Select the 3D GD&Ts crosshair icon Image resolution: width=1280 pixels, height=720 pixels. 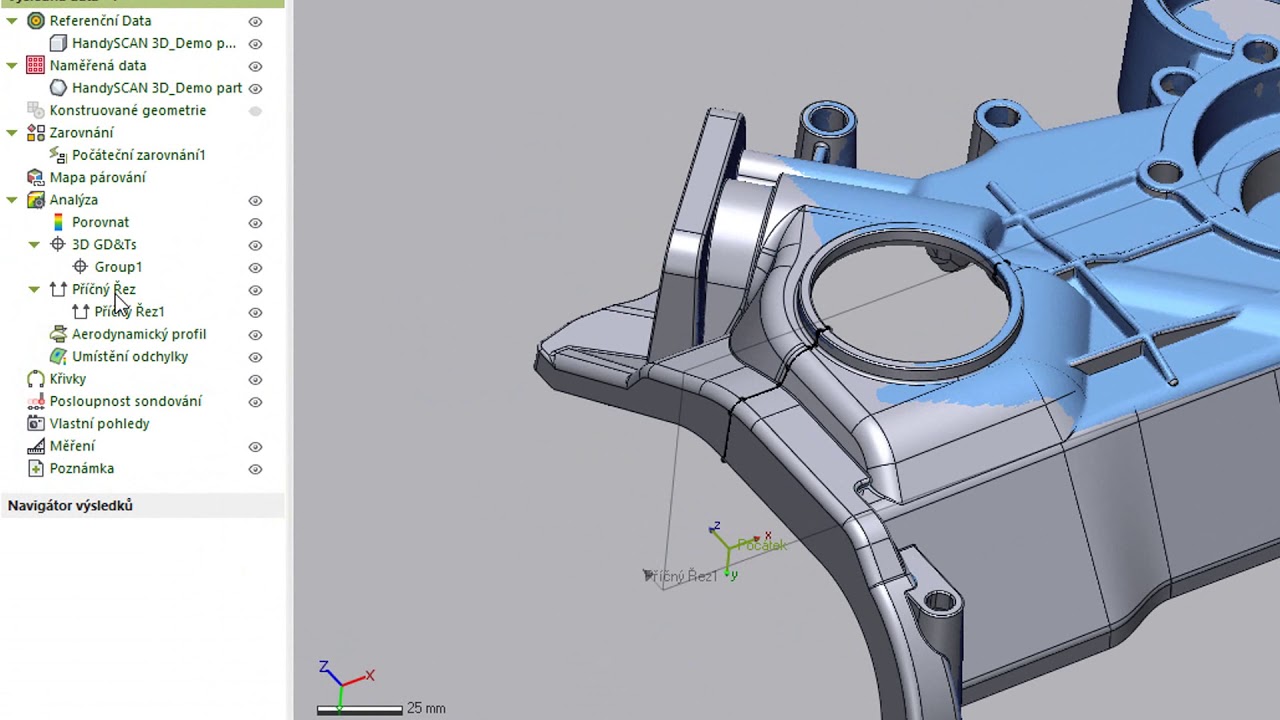(x=58, y=244)
